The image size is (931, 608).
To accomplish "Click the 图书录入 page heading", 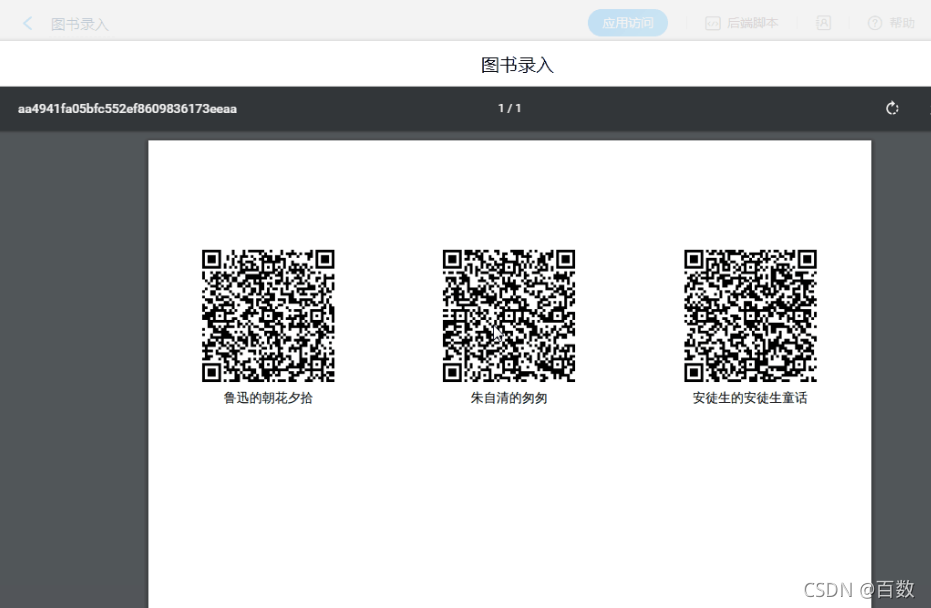I will 517,65.
